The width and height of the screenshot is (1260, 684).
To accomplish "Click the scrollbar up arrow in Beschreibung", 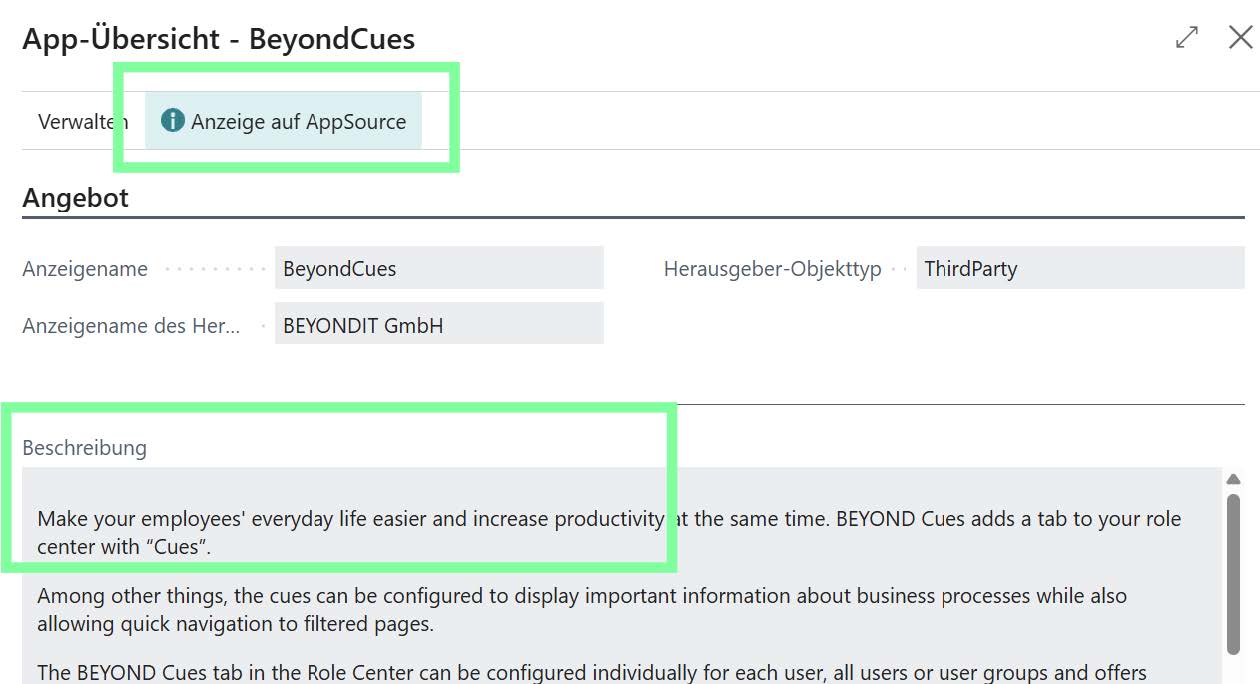I will pos(1233,479).
